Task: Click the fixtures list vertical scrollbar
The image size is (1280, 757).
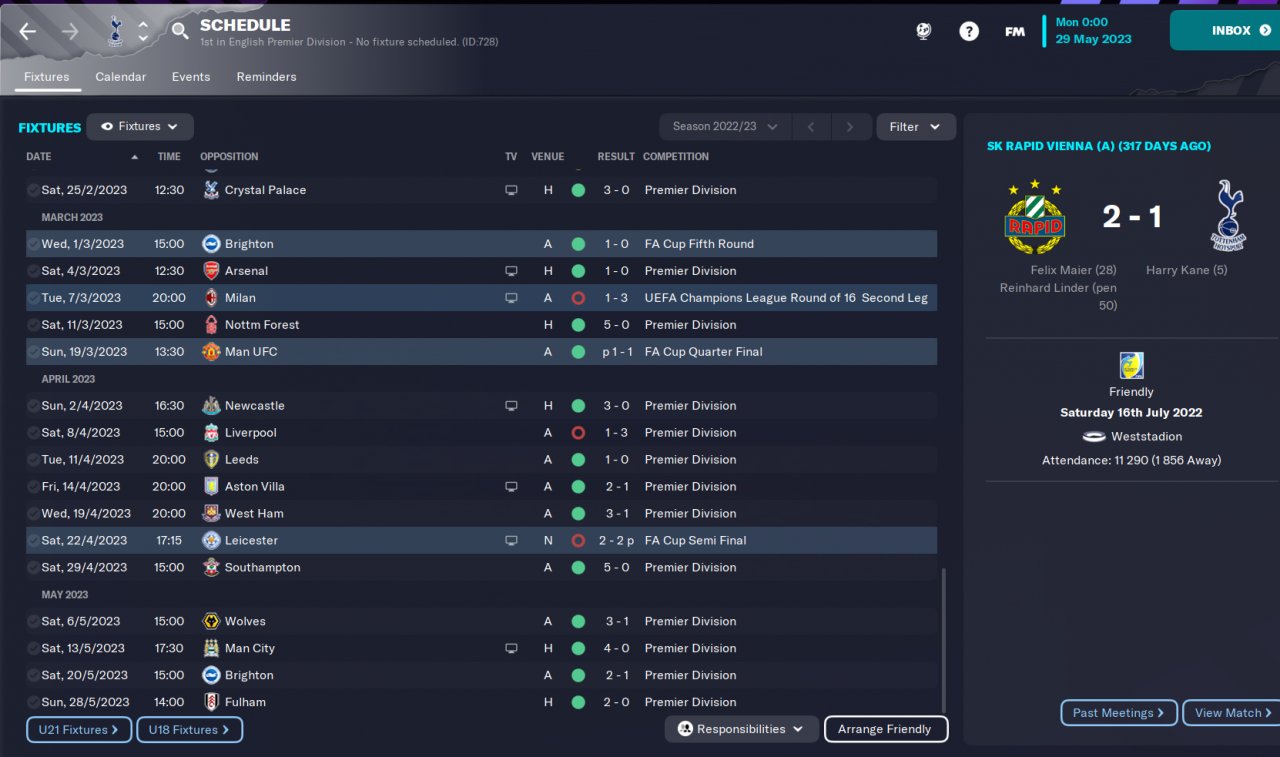Action: (943, 640)
